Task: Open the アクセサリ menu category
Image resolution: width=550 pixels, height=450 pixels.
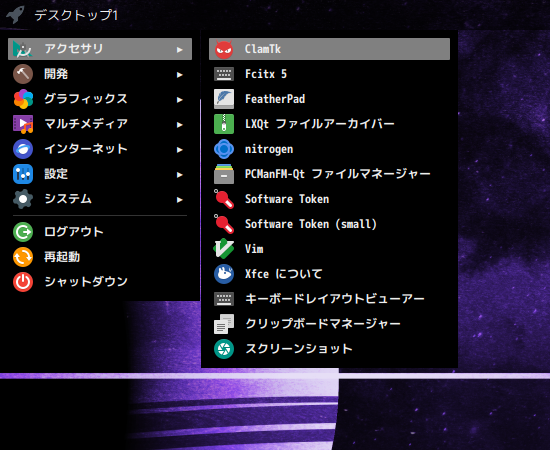Action: (100, 49)
